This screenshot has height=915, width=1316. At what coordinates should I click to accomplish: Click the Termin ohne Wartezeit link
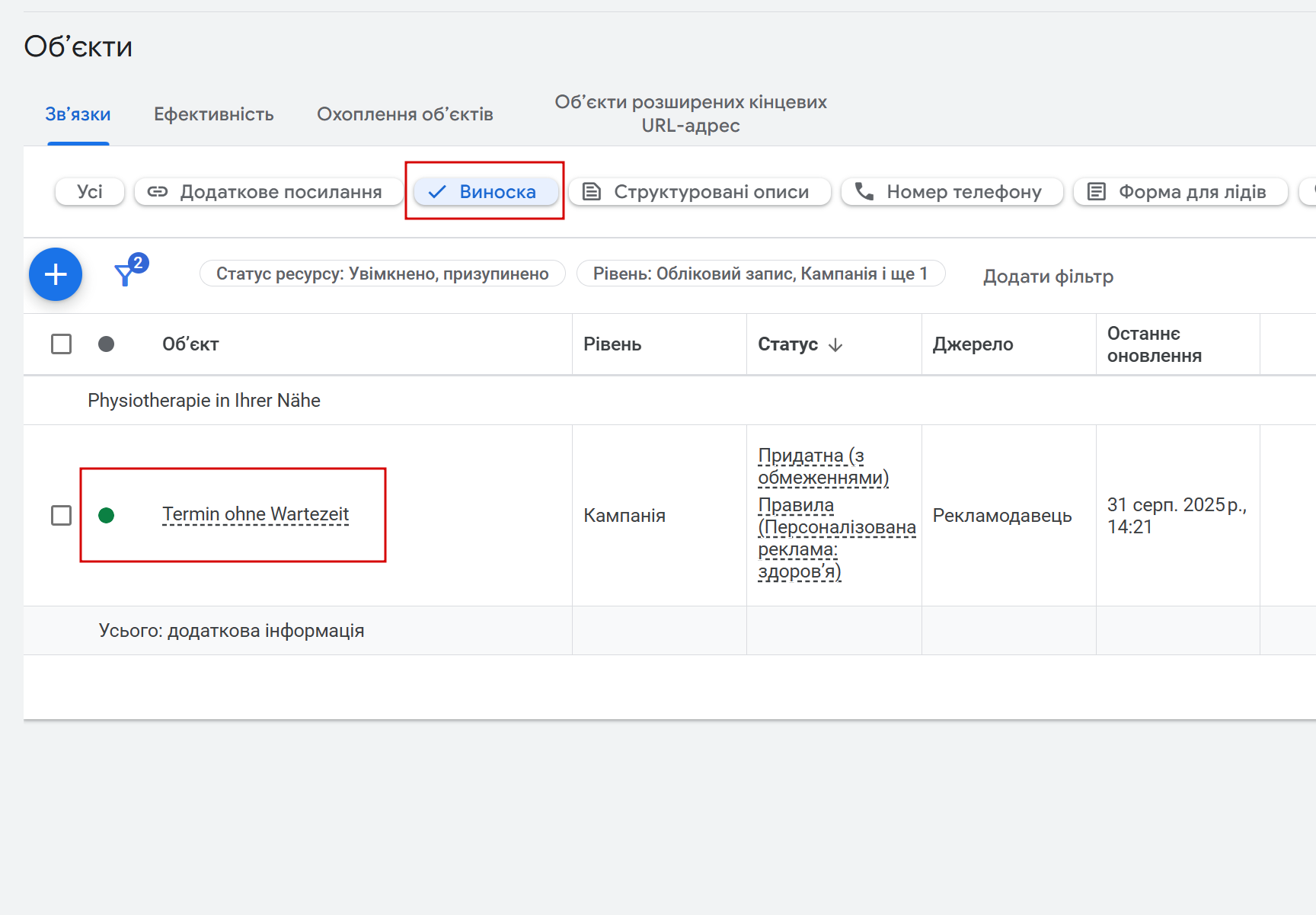tap(255, 515)
